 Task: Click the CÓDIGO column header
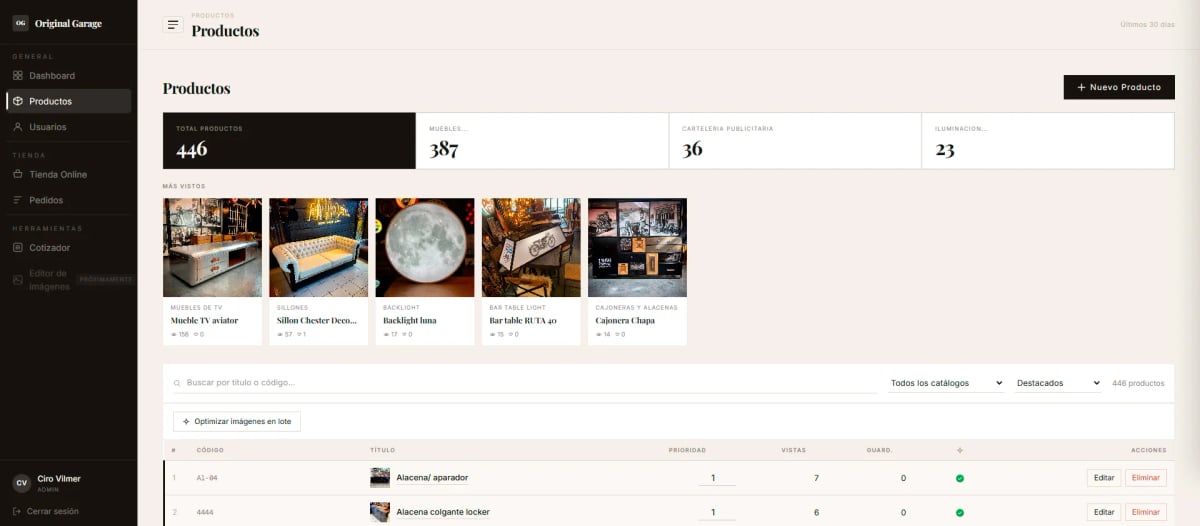[210, 450]
